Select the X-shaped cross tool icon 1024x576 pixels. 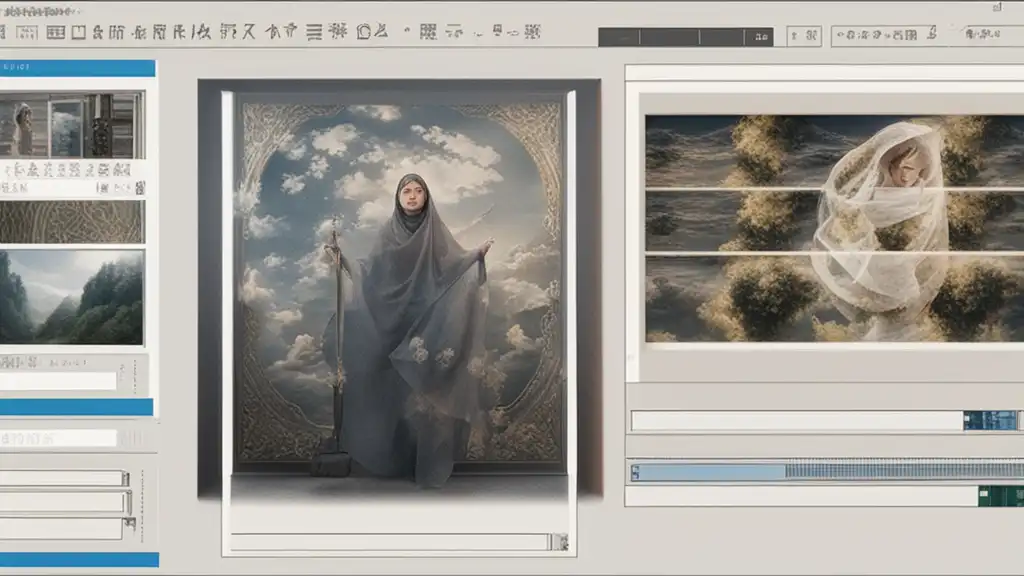249,31
